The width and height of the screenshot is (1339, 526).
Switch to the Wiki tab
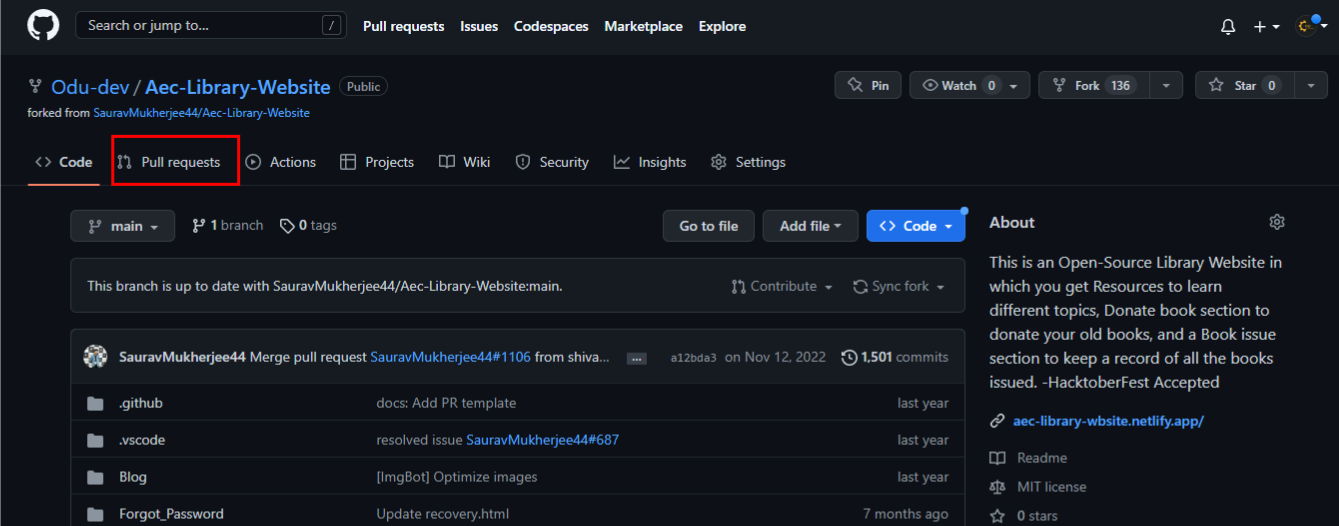[x=465, y=162]
